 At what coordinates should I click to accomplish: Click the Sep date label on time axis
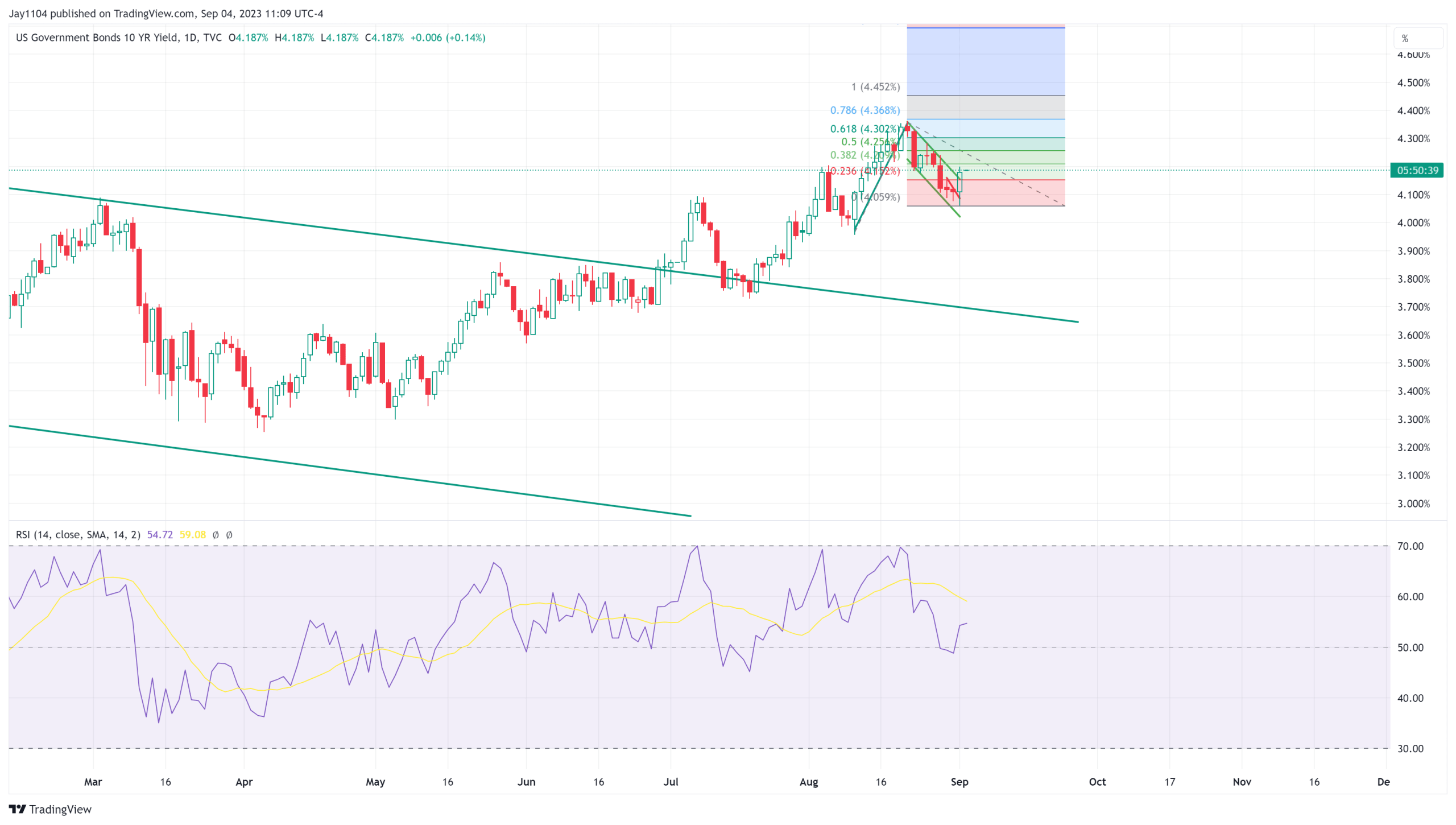[959, 782]
